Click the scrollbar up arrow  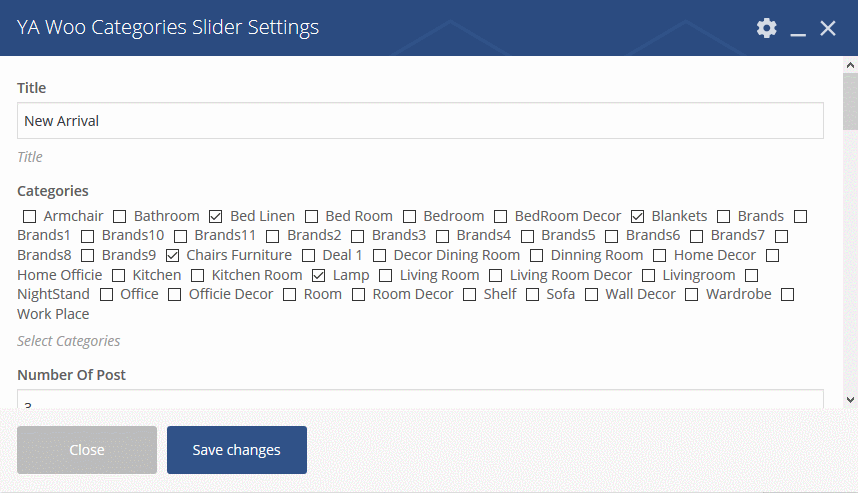point(850,65)
